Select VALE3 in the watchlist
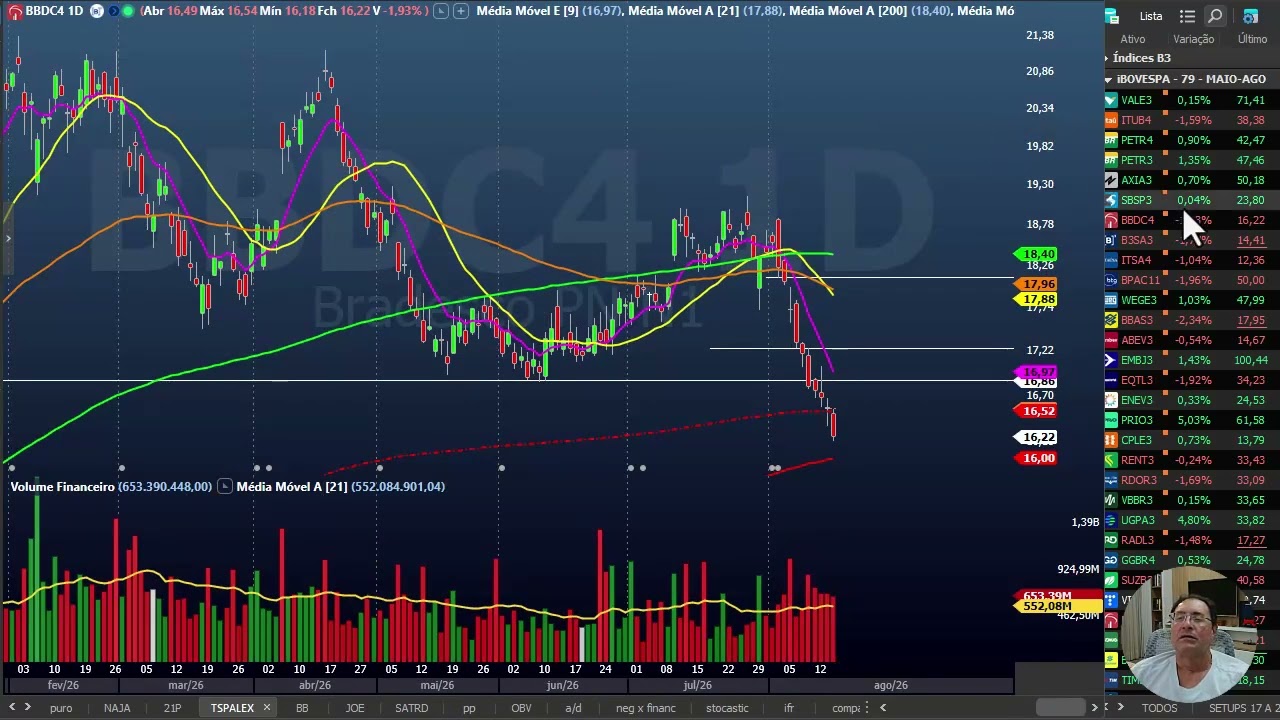This screenshot has height=720, width=1280. tap(1192, 100)
